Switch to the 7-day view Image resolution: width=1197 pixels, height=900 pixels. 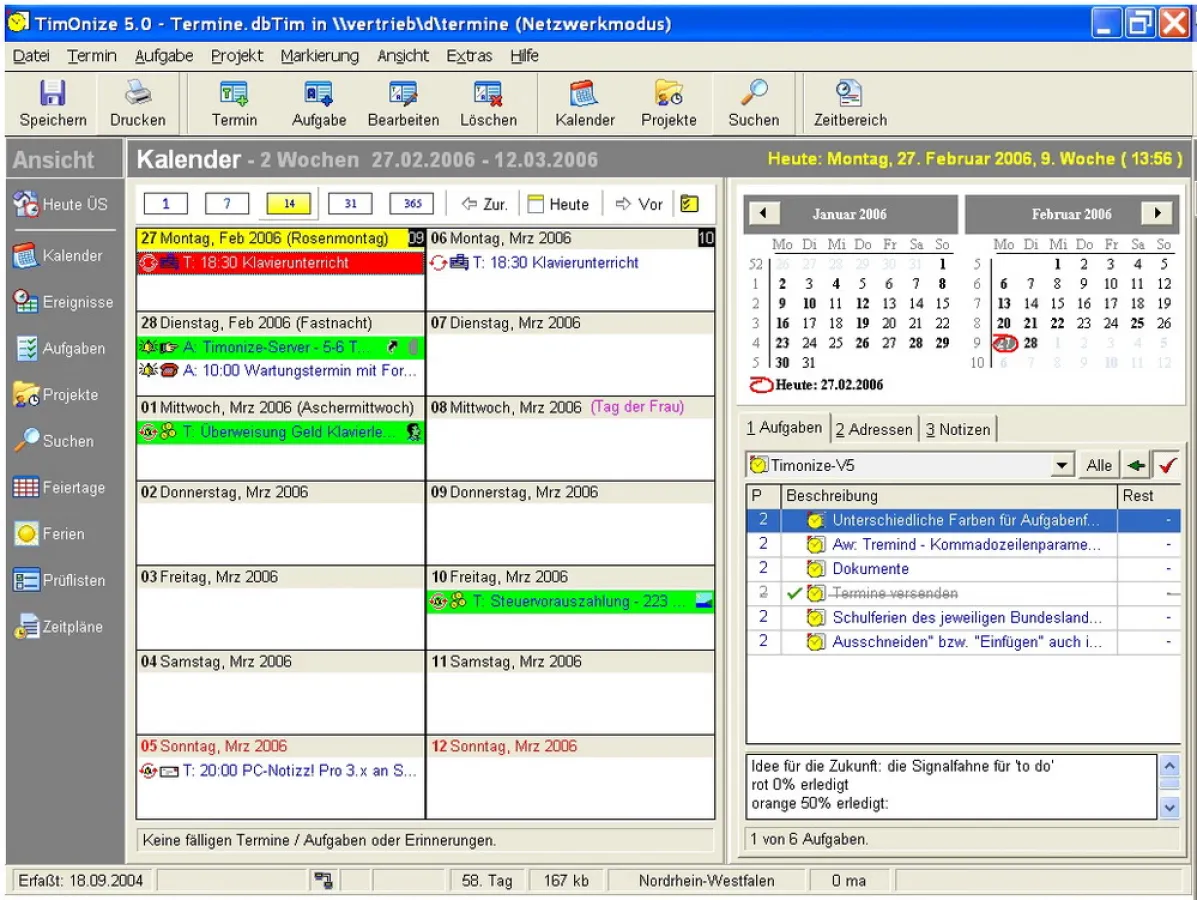[x=227, y=204]
